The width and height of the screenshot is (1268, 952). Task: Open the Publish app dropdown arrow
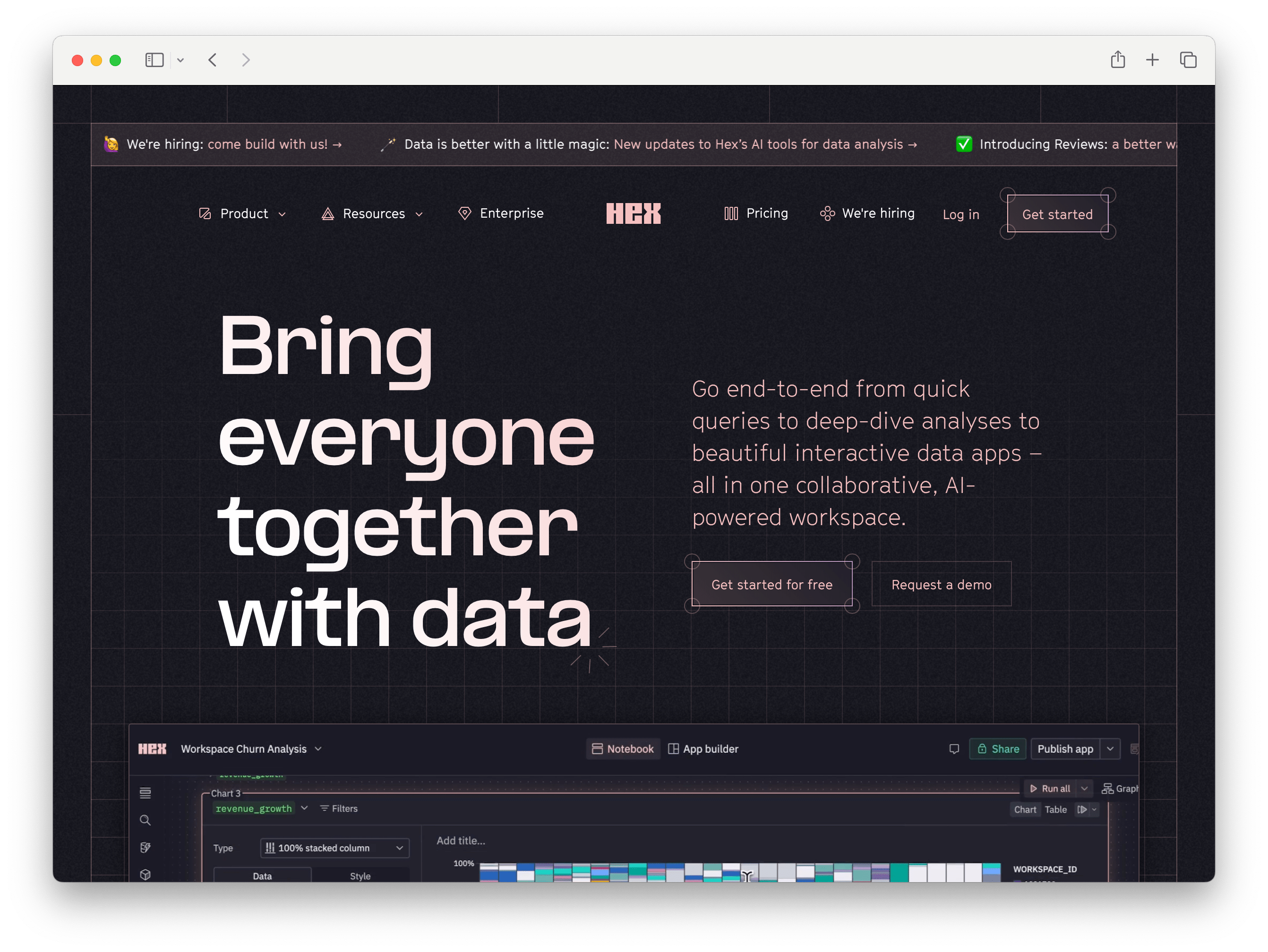pyautogui.click(x=1110, y=749)
